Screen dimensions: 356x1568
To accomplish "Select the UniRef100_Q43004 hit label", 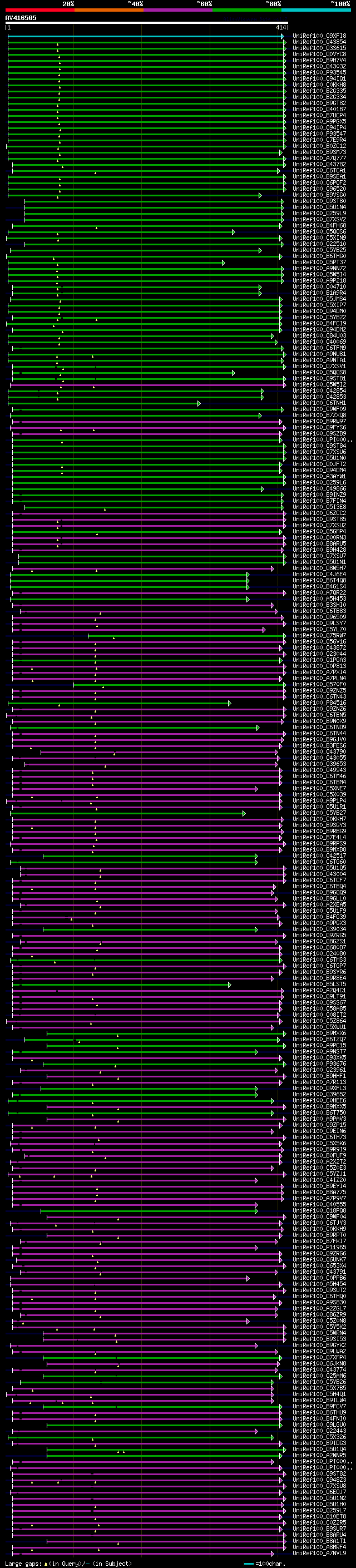I will click(319, 874).
